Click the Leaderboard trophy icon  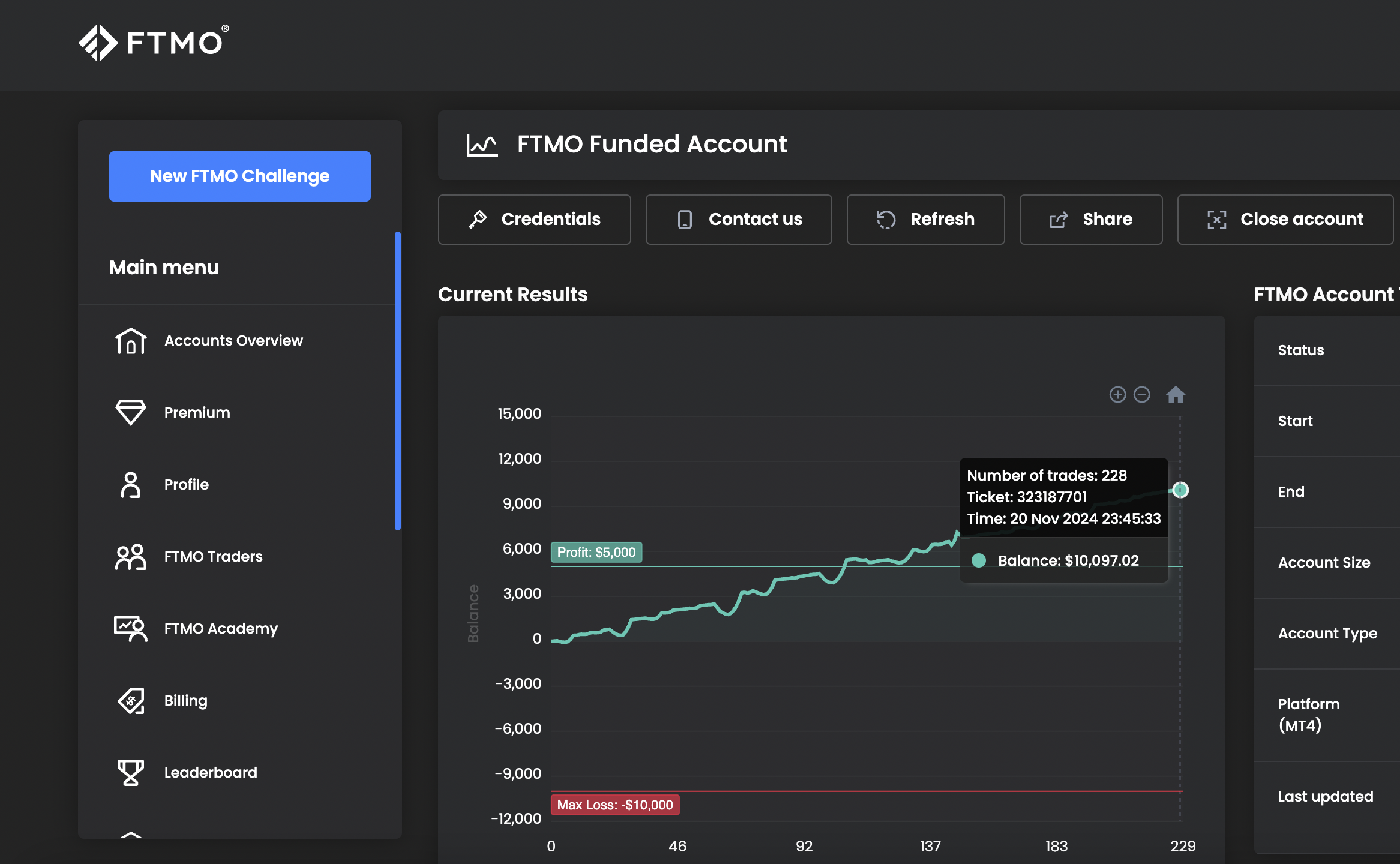131,773
